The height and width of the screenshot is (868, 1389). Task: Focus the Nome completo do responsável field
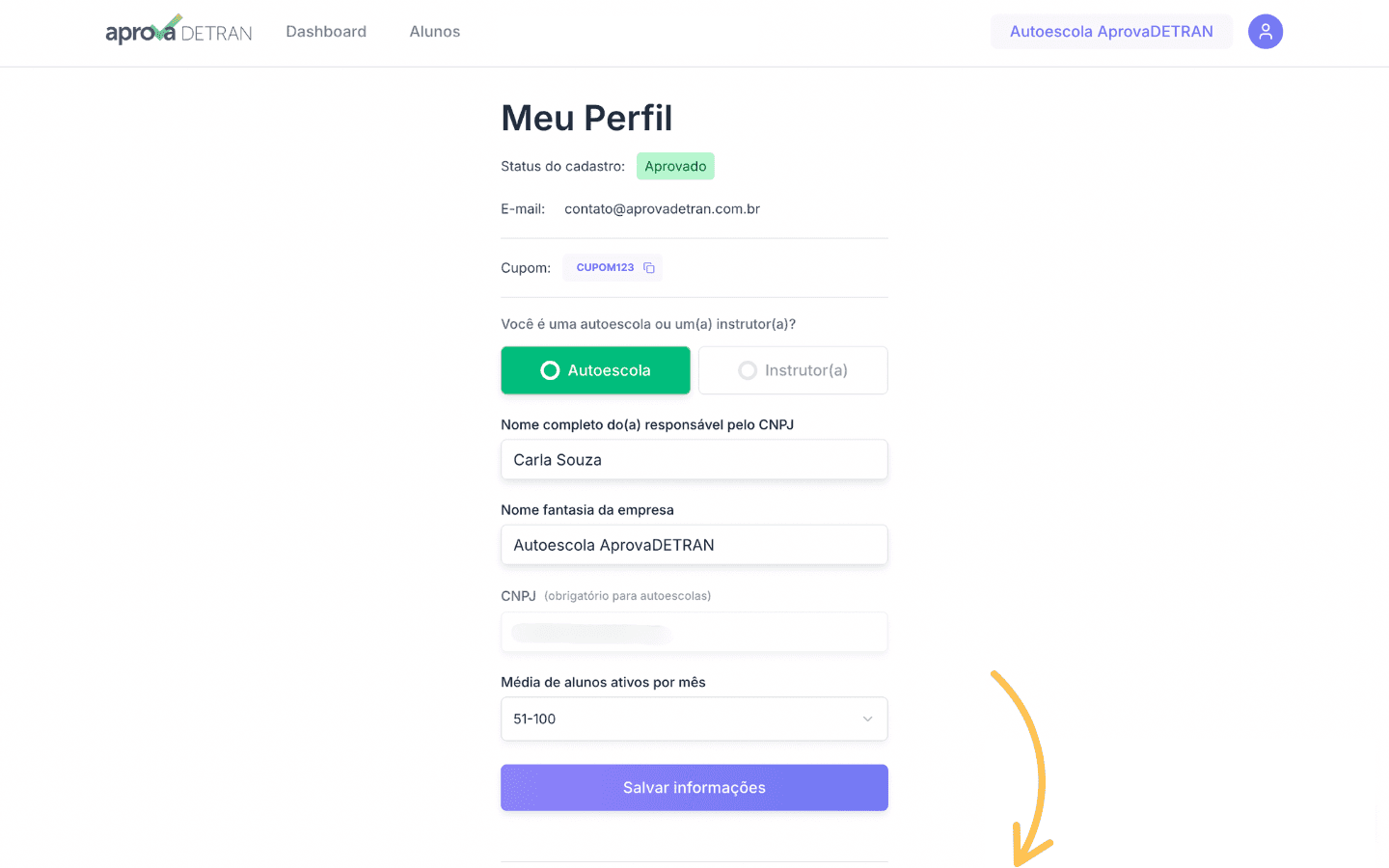[x=694, y=460]
